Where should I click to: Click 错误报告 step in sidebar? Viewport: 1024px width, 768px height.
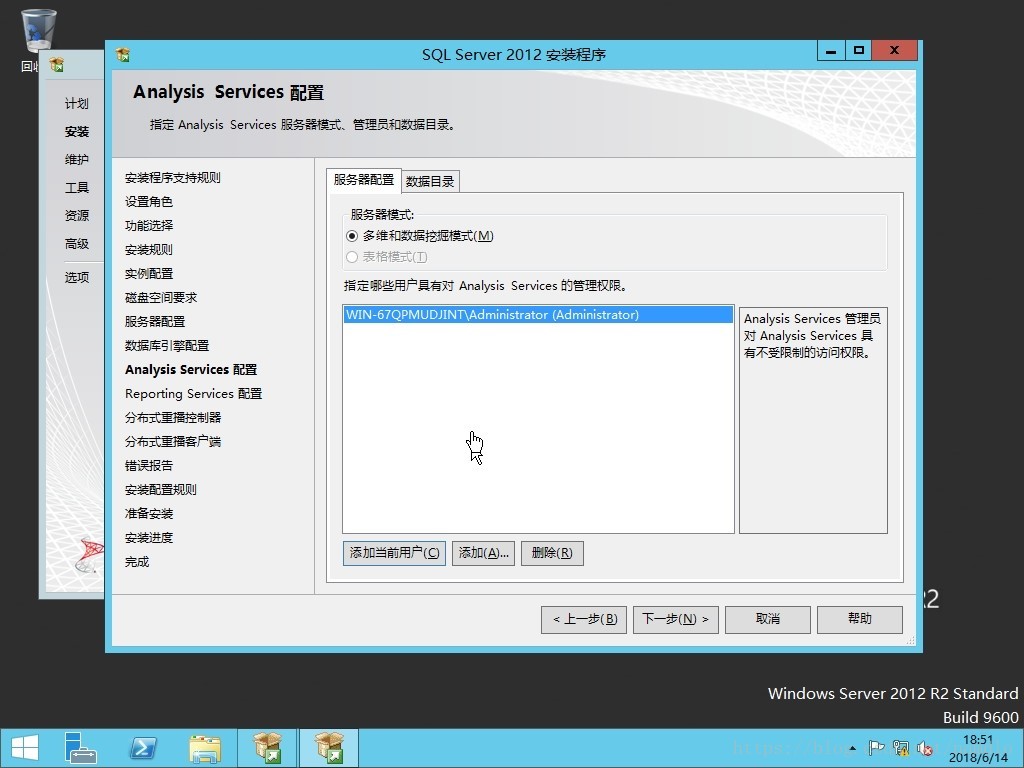pyautogui.click(x=149, y=466)
